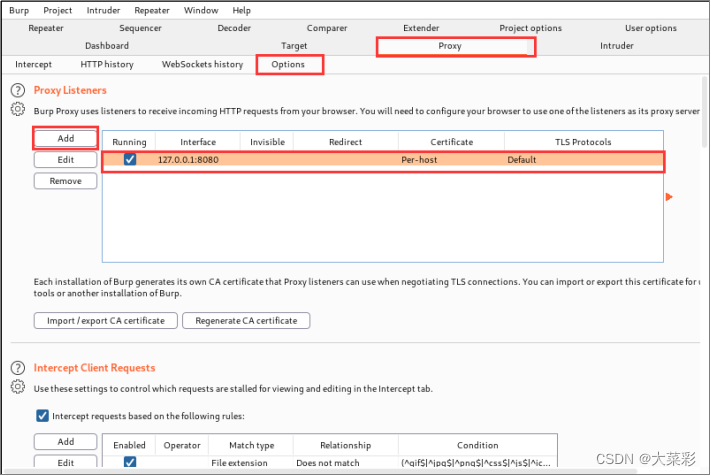Open Intercept Client Requests gear icon
The width and height of the screenshot is (711, 476).
click(x=18, y=387)
